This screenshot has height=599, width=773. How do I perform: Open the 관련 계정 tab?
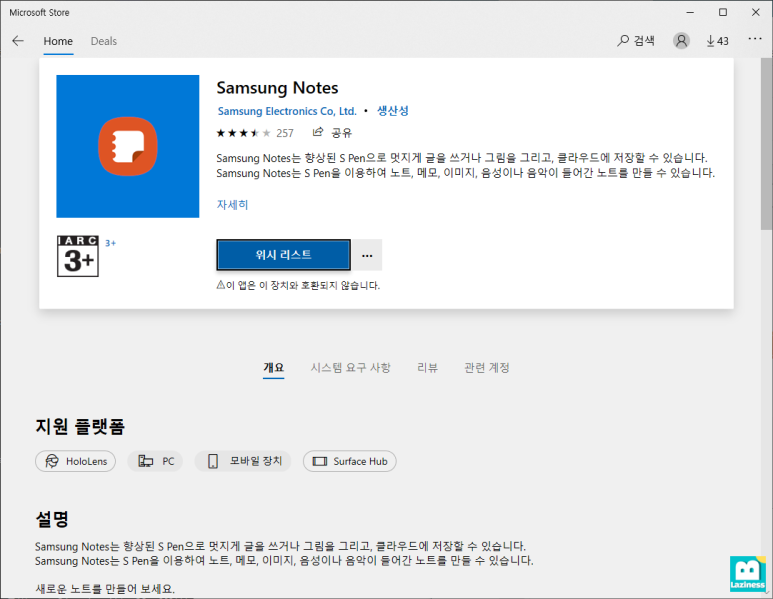487,368
